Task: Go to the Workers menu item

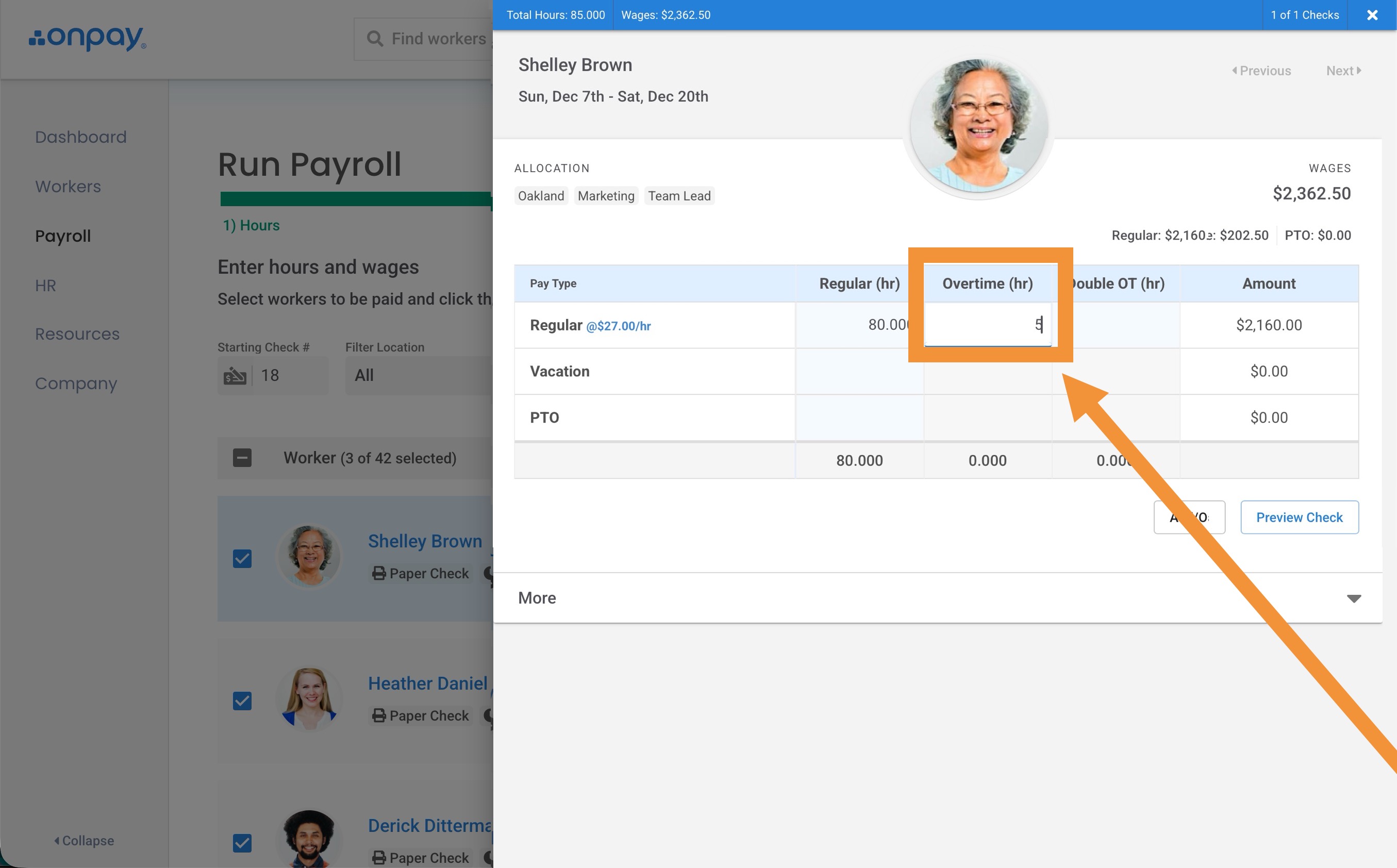Action: [x=68, y=187]
